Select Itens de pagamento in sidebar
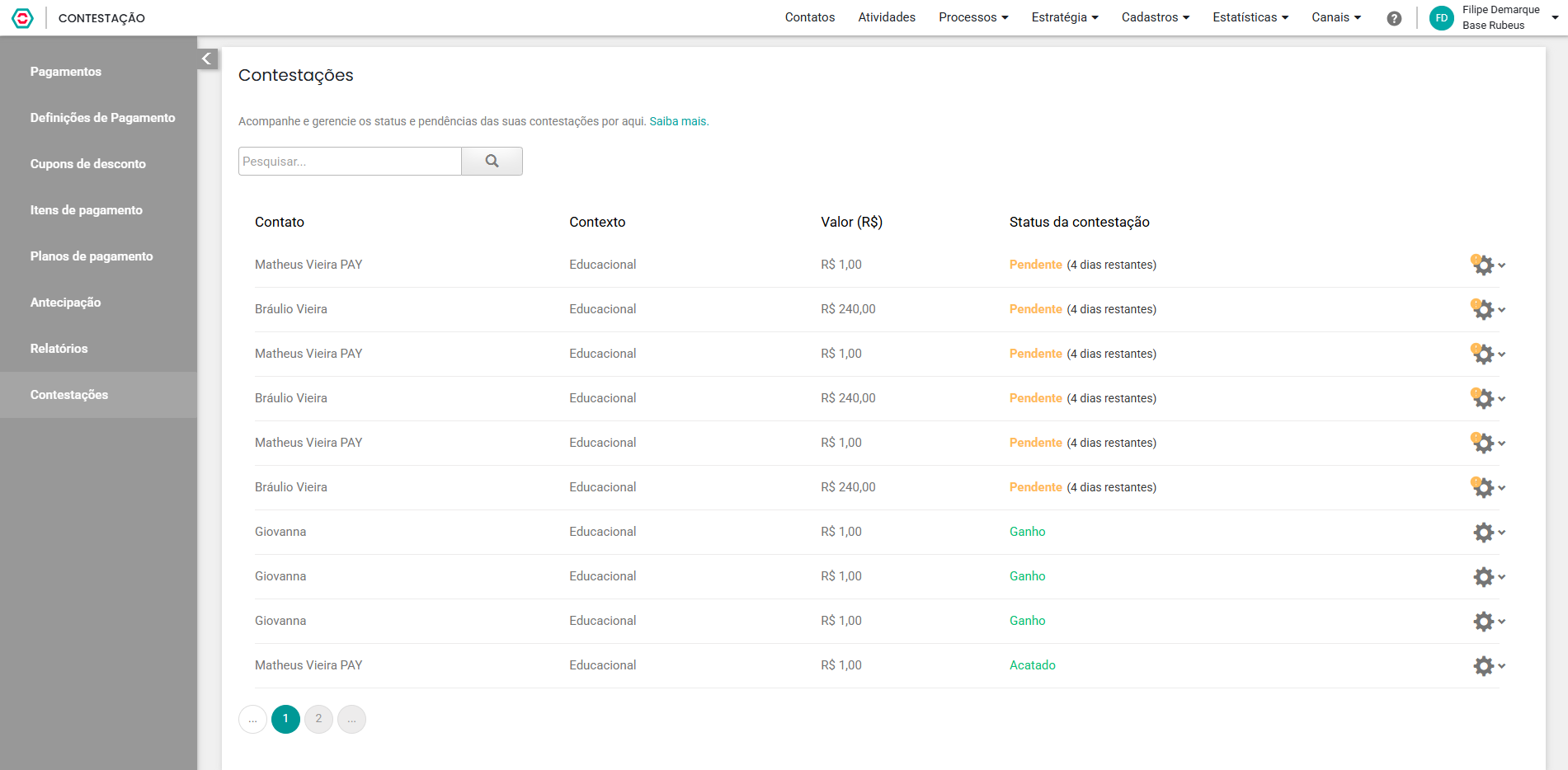 pyautogui.click(x=98, y=210)
